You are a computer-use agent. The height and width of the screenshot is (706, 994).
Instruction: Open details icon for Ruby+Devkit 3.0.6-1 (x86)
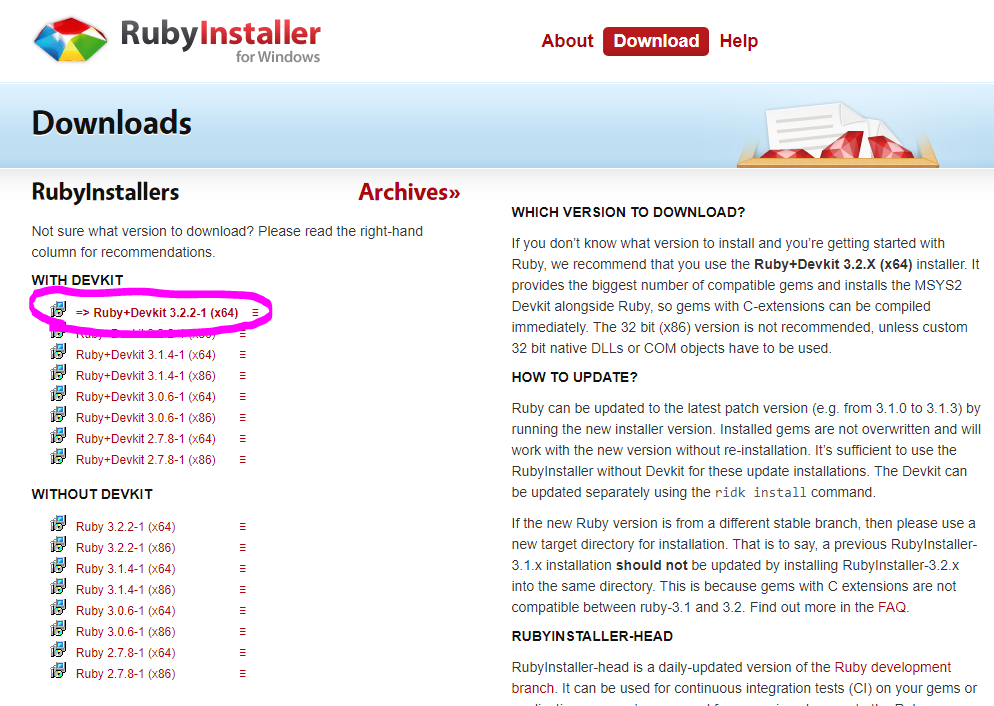242,418
